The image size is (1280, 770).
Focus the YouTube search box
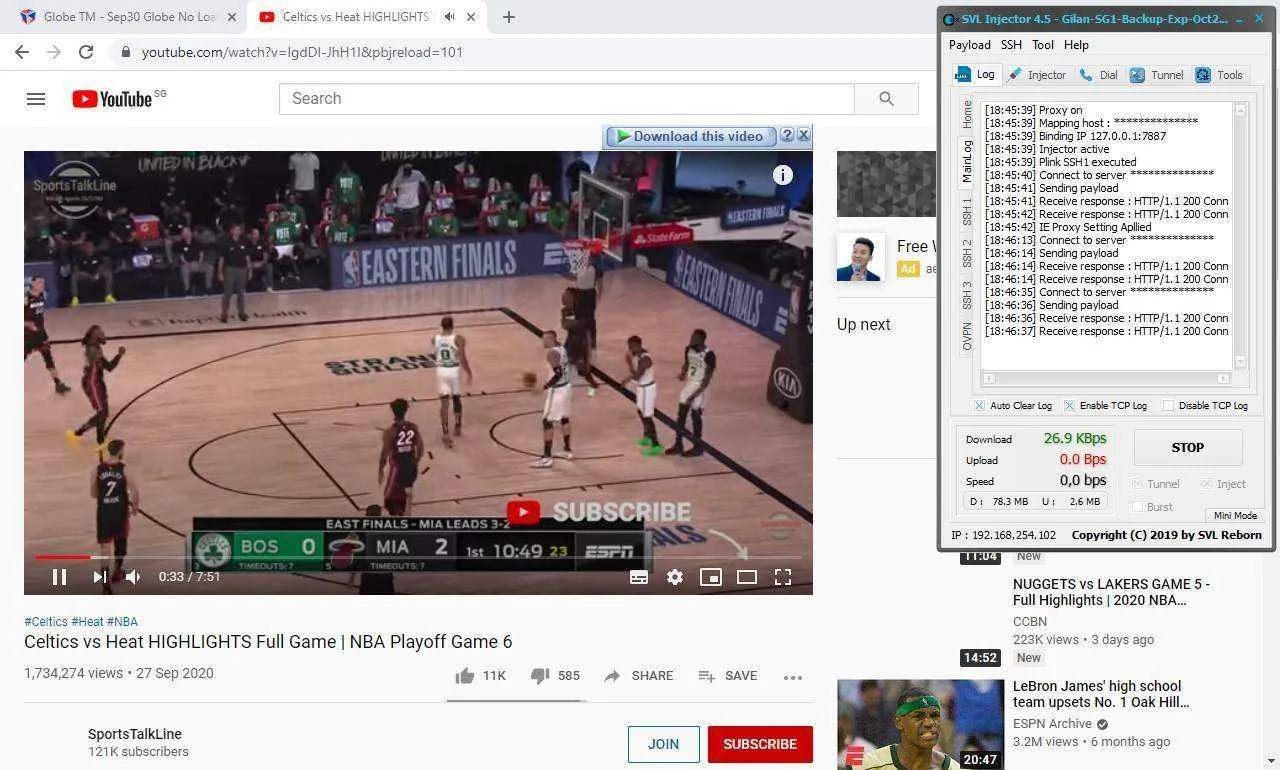pyautogui.click(x=567, y=98)
